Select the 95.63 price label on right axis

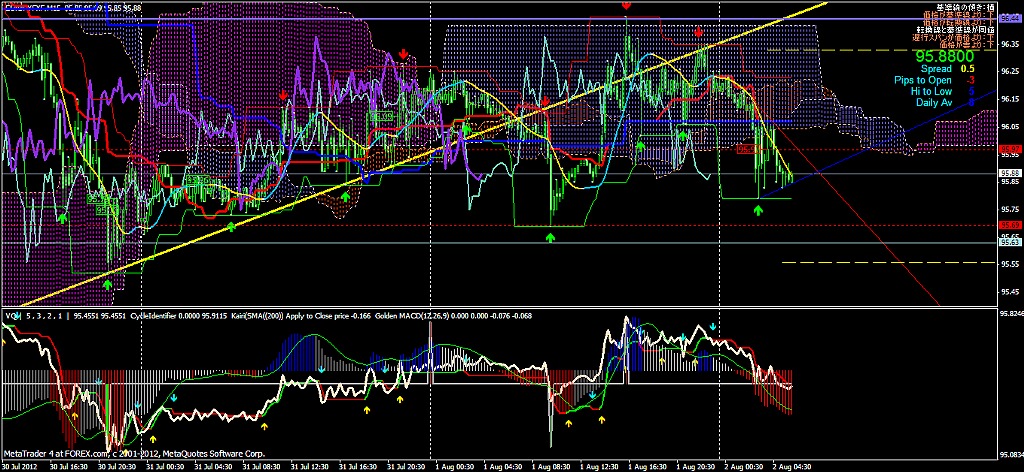pyautogui.click(x=1009, y=242)
